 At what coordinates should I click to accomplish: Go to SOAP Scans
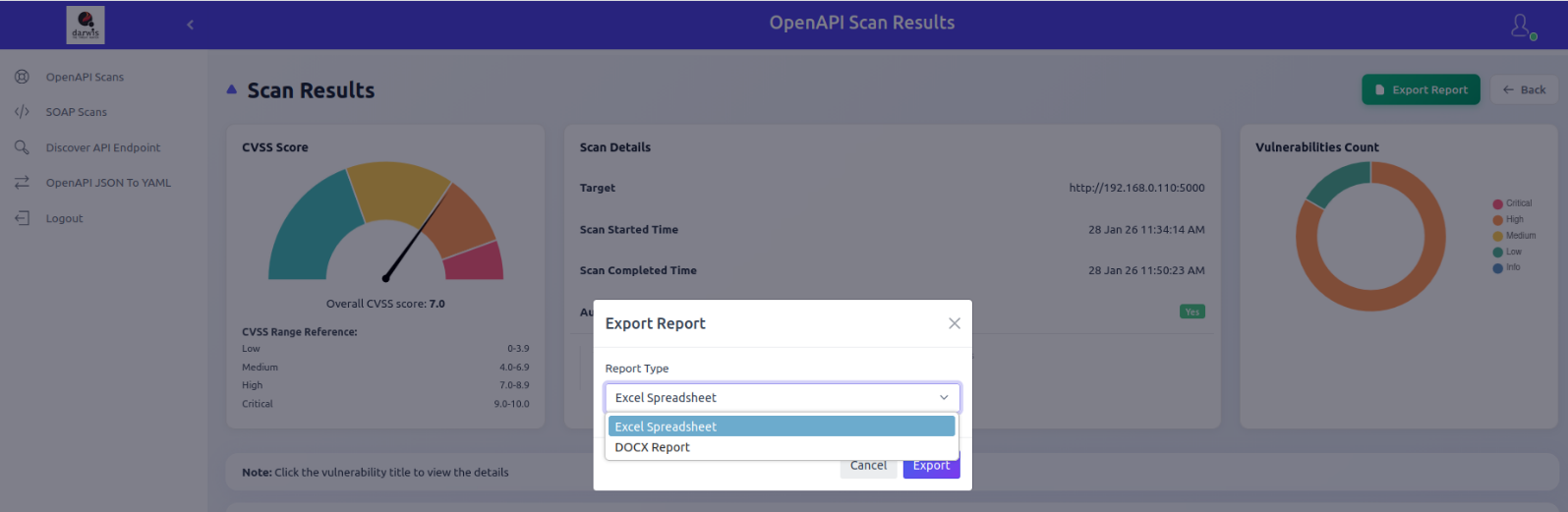pyautogui.click(x=77, y=112)
